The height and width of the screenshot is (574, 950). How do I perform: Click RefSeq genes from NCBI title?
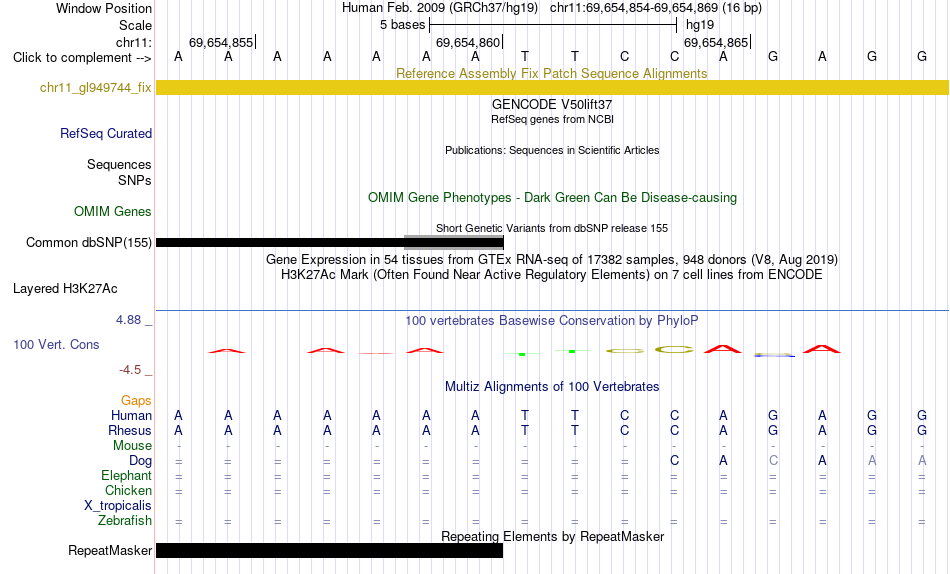coord(553,119)
